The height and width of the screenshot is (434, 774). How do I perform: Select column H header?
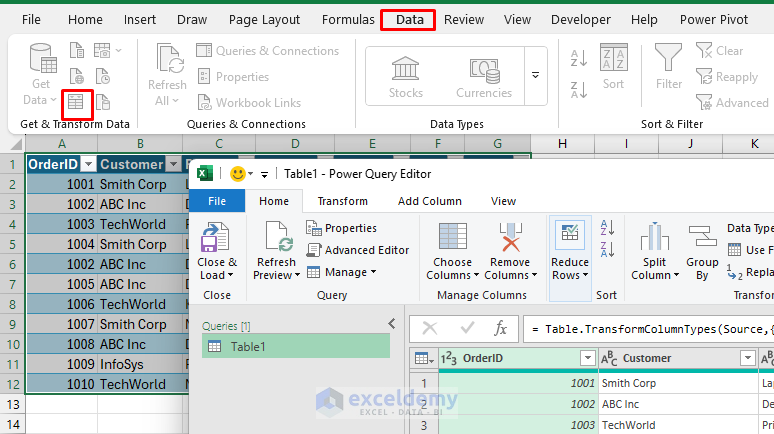(x=562, y=144)
